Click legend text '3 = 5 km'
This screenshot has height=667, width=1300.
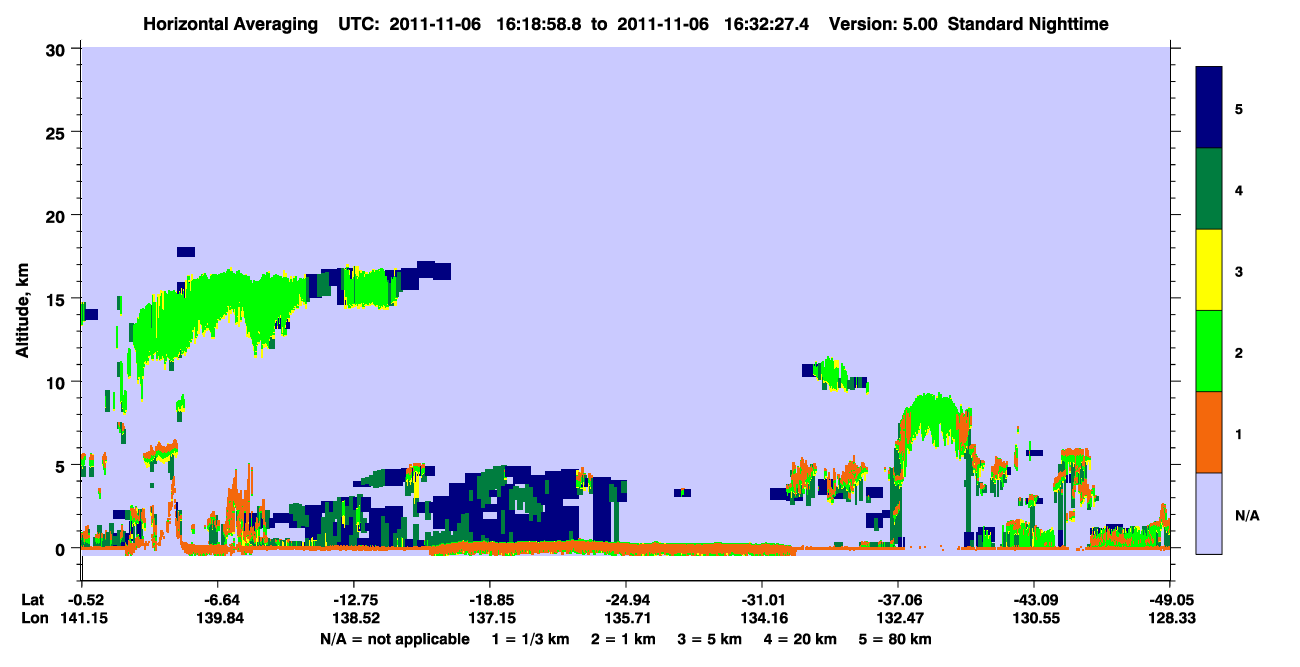point(711,638)
